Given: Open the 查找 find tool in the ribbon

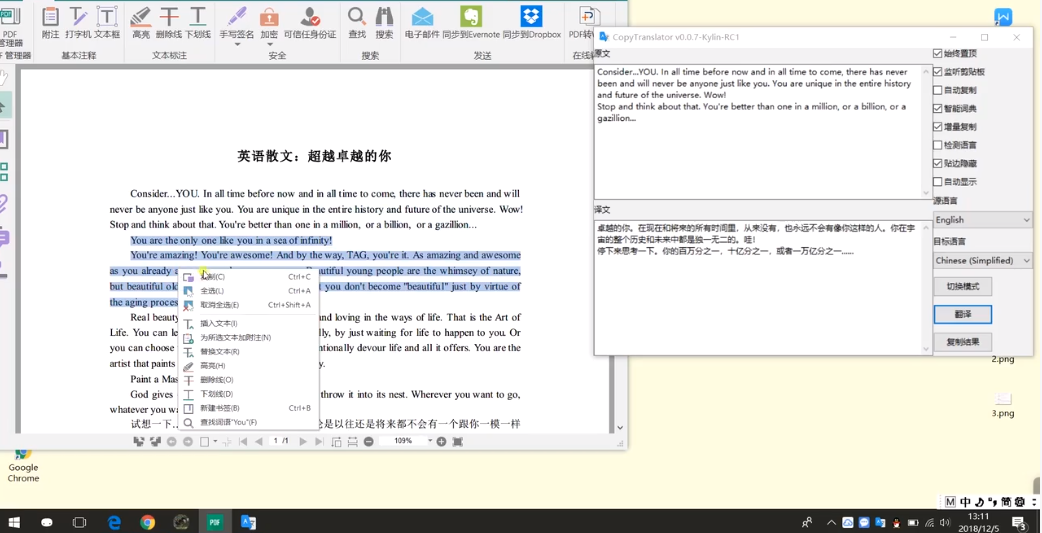Looking at the screenshot, I should (x=357, y=22).
